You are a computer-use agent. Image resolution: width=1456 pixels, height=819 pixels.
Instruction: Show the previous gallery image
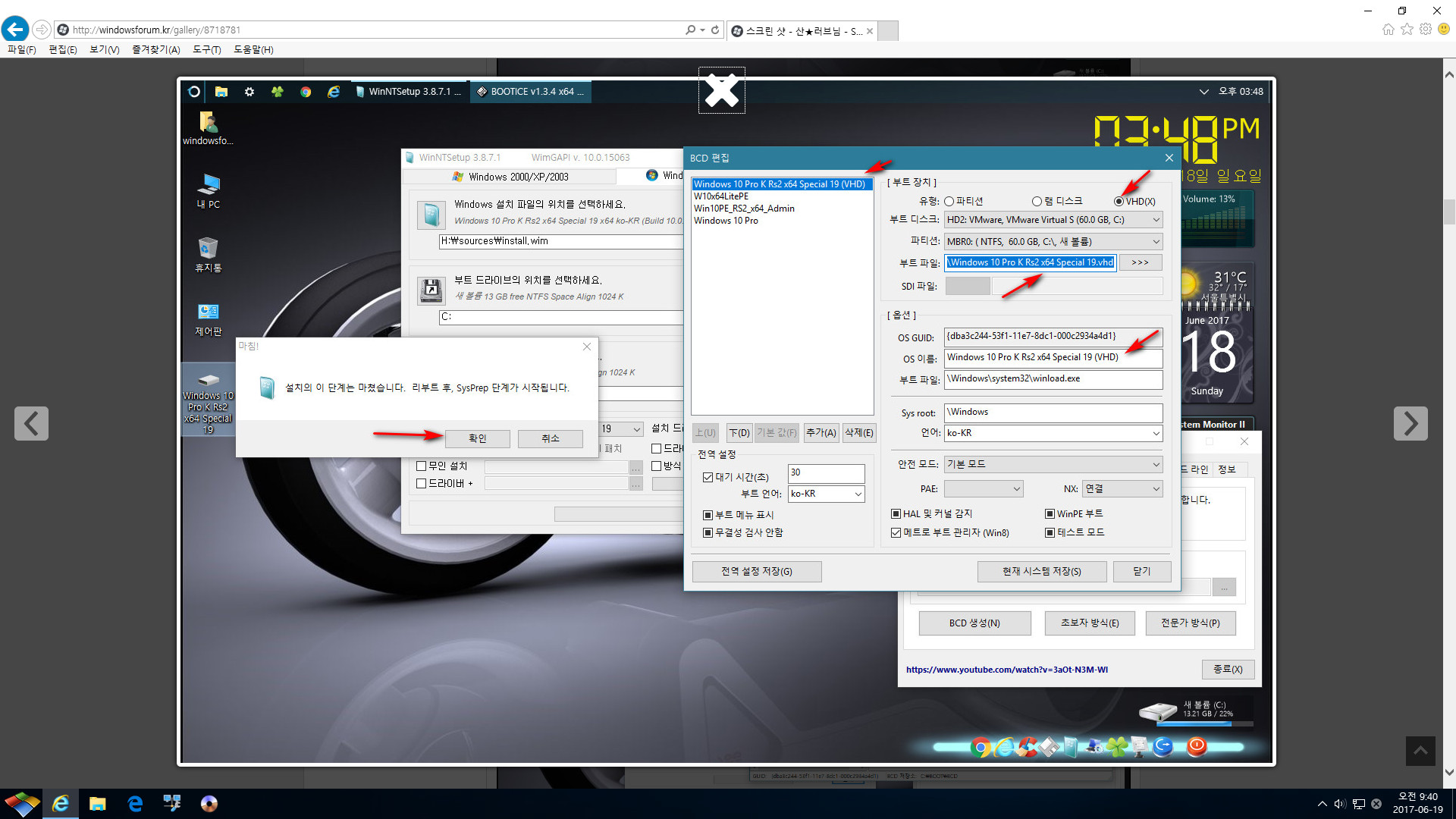coord(31,423)
